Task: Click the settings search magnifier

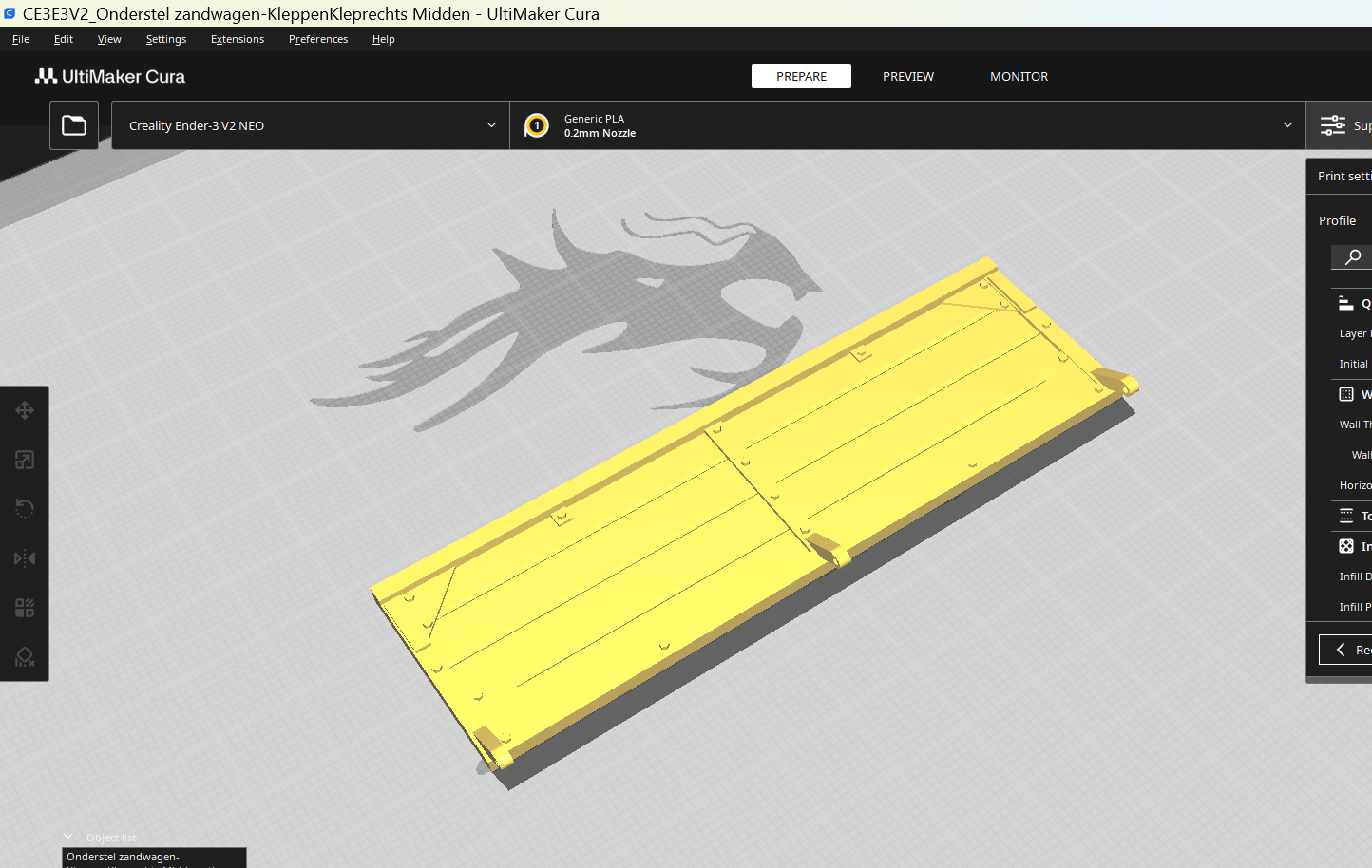Action: pyautogui.click(x=1353, y=256)
